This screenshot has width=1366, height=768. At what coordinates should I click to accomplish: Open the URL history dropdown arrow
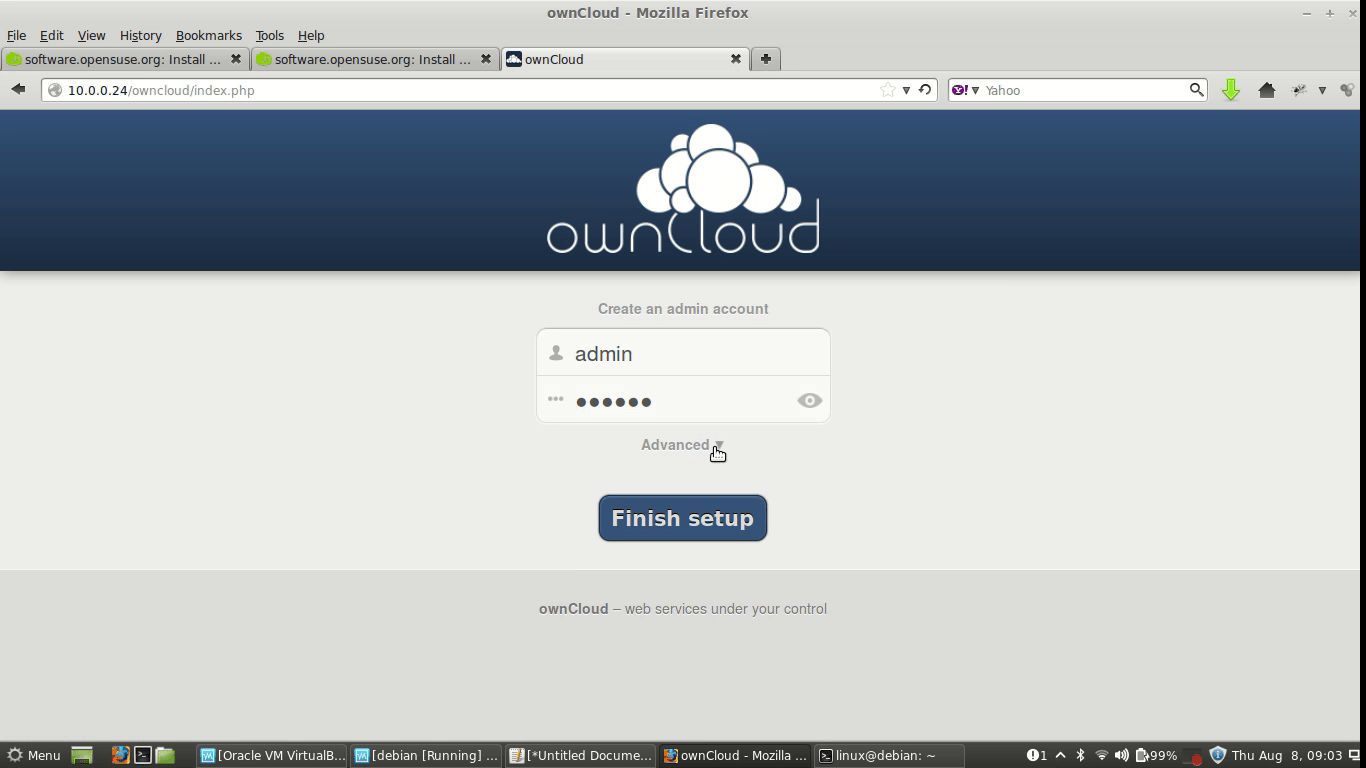click(906, 90)
